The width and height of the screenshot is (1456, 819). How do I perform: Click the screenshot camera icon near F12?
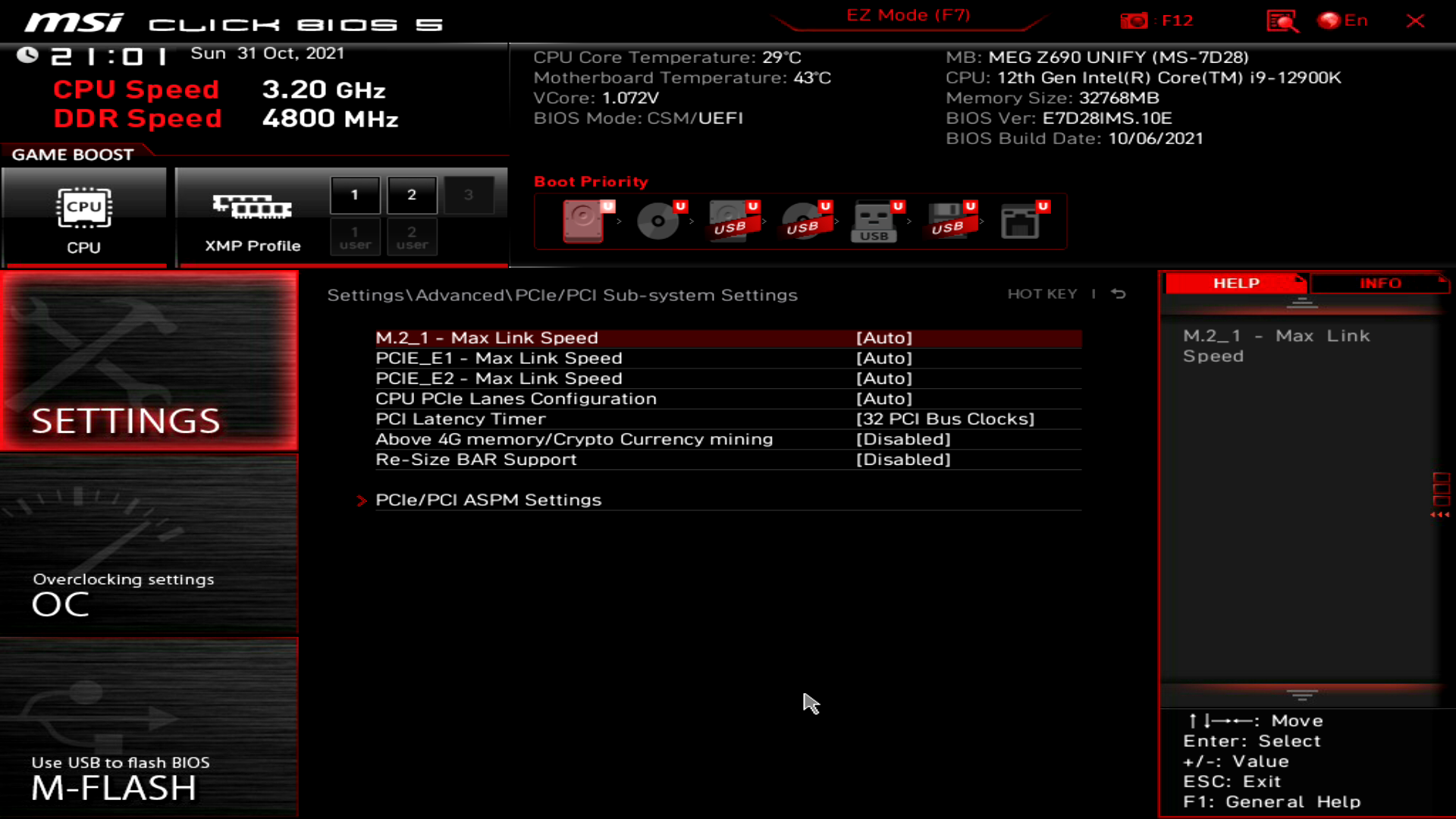pos(1135,21)
